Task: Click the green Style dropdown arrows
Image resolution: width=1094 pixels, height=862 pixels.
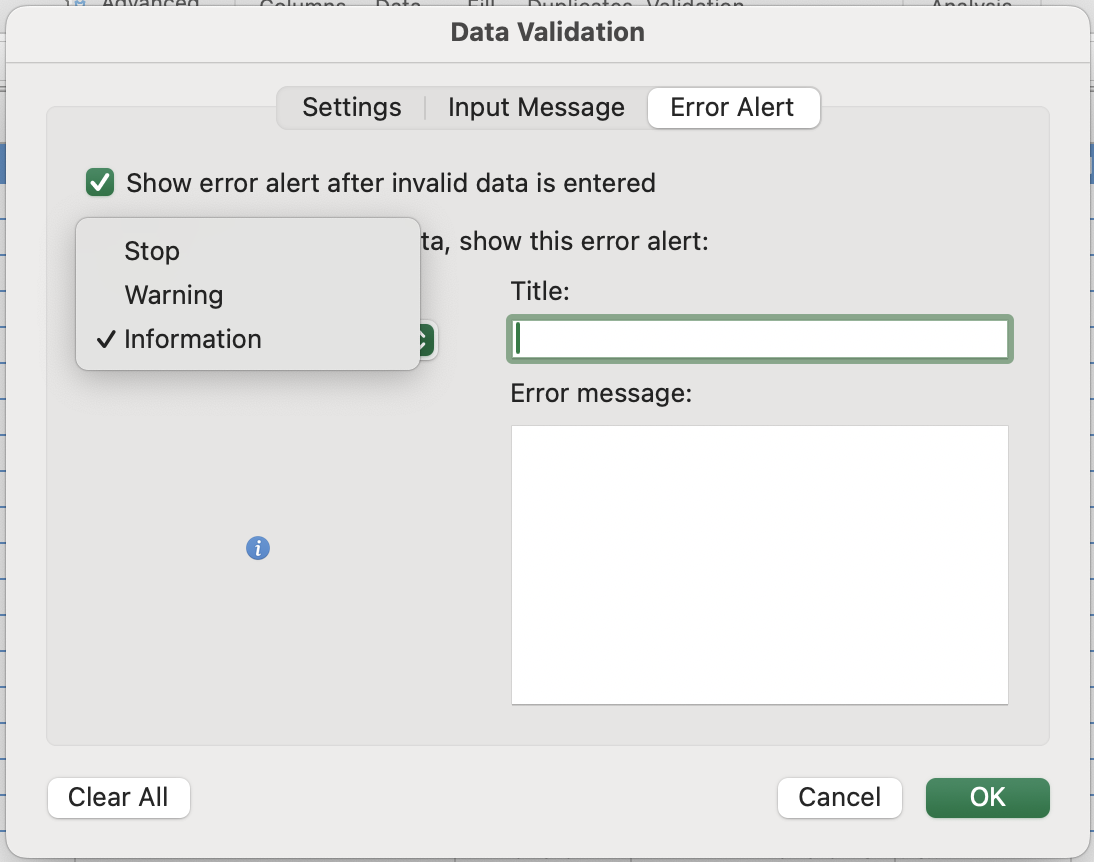Action: pyautogui.click(x=426, y=340)
